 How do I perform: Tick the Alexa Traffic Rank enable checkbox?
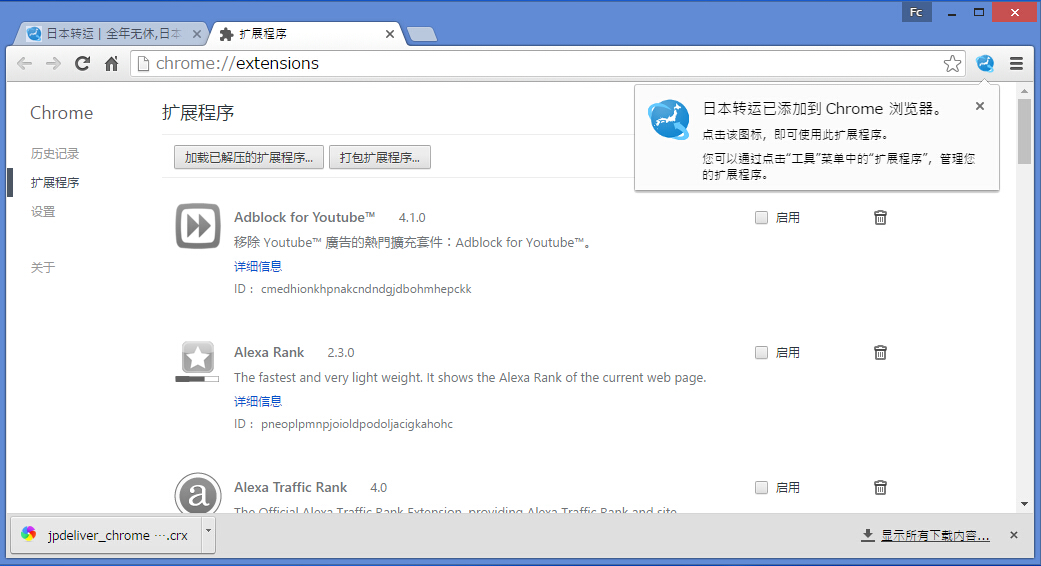(x=762, y=487)
